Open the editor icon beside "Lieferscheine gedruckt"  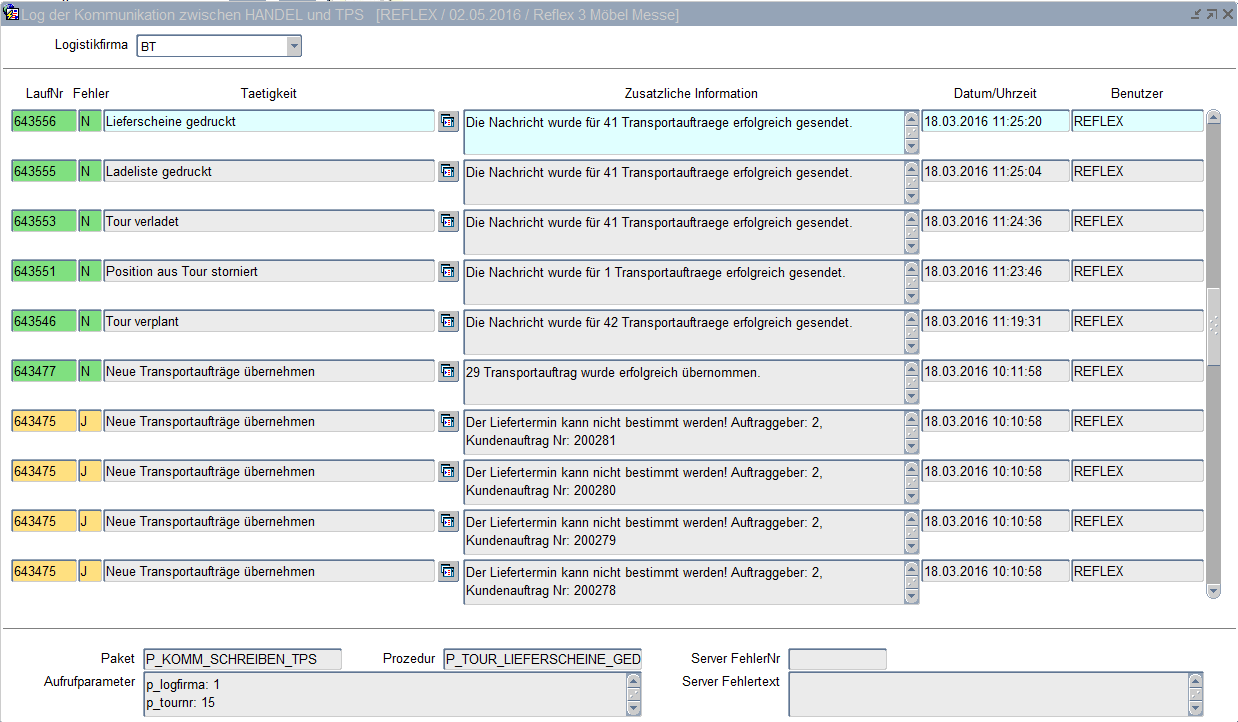coord(448,121)
